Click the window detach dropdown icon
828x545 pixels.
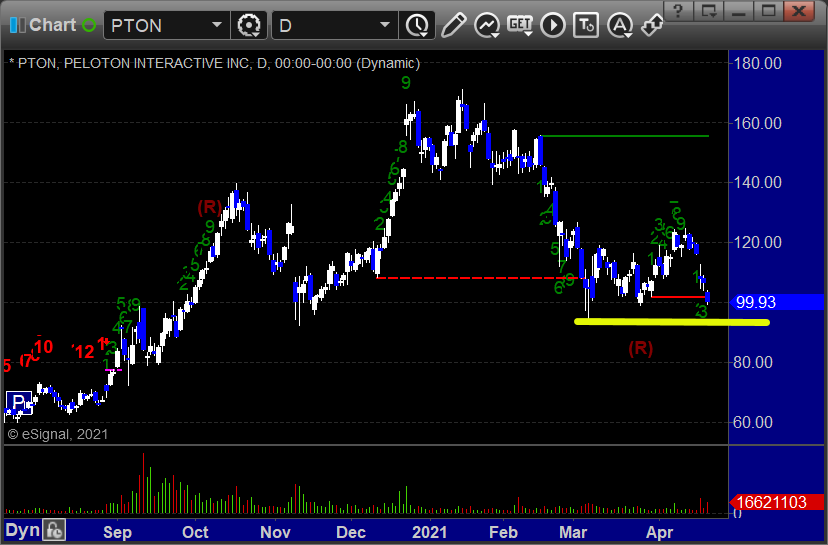point(708,11)
